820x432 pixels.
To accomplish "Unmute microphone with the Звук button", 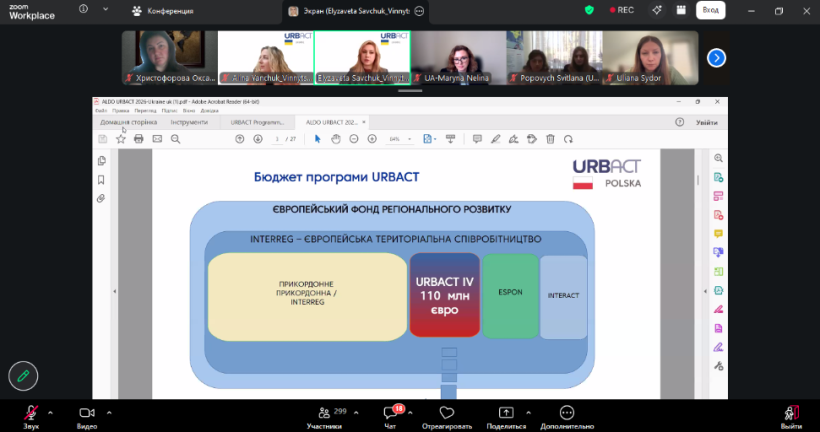I will coord(32,414).
